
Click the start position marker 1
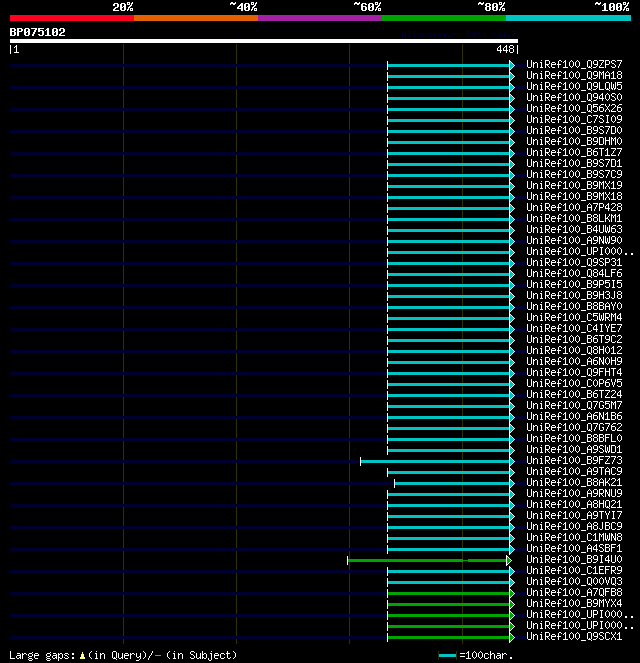(x=16, y=49)
